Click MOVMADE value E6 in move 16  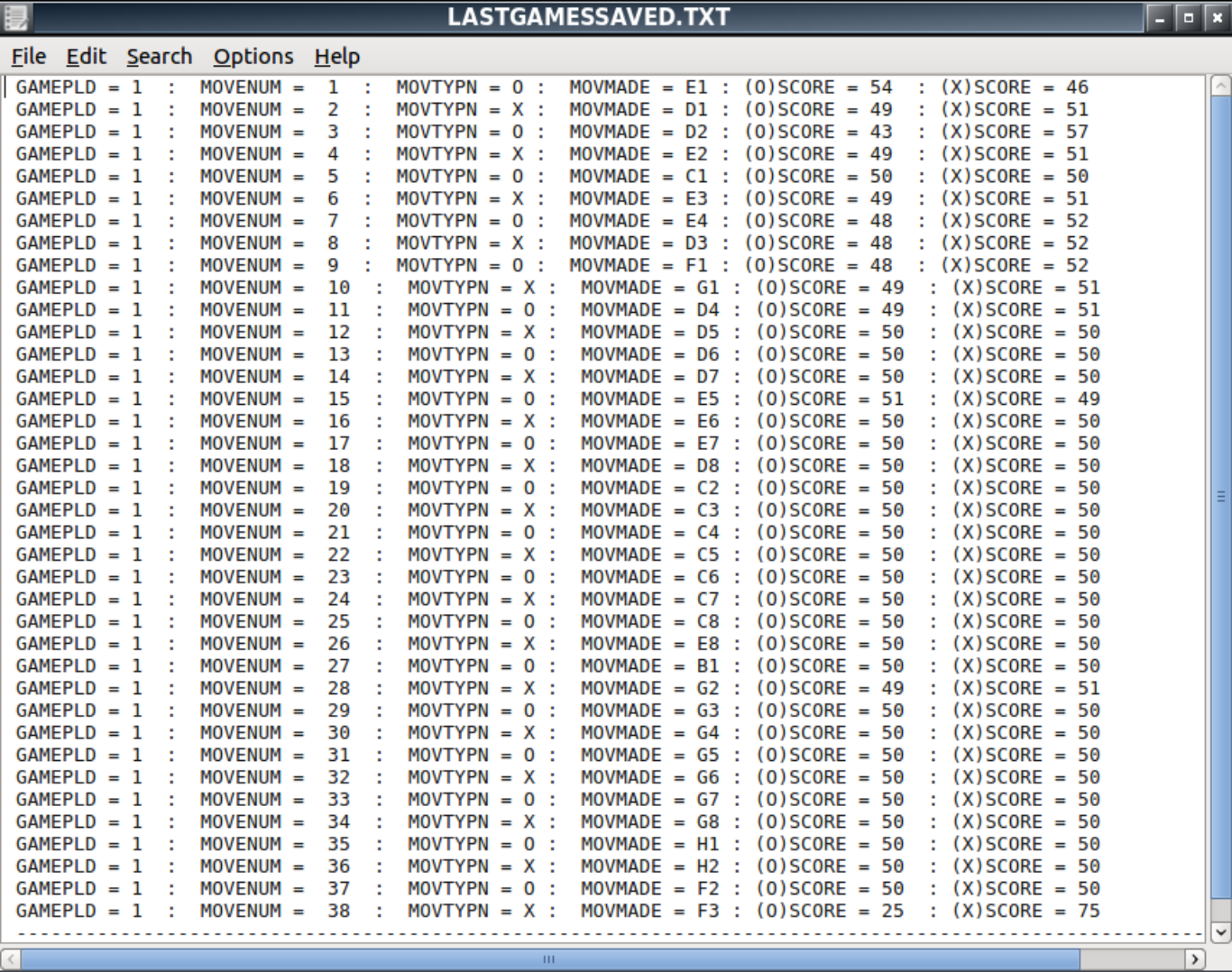pyautogui.click(x=708, y=421)
